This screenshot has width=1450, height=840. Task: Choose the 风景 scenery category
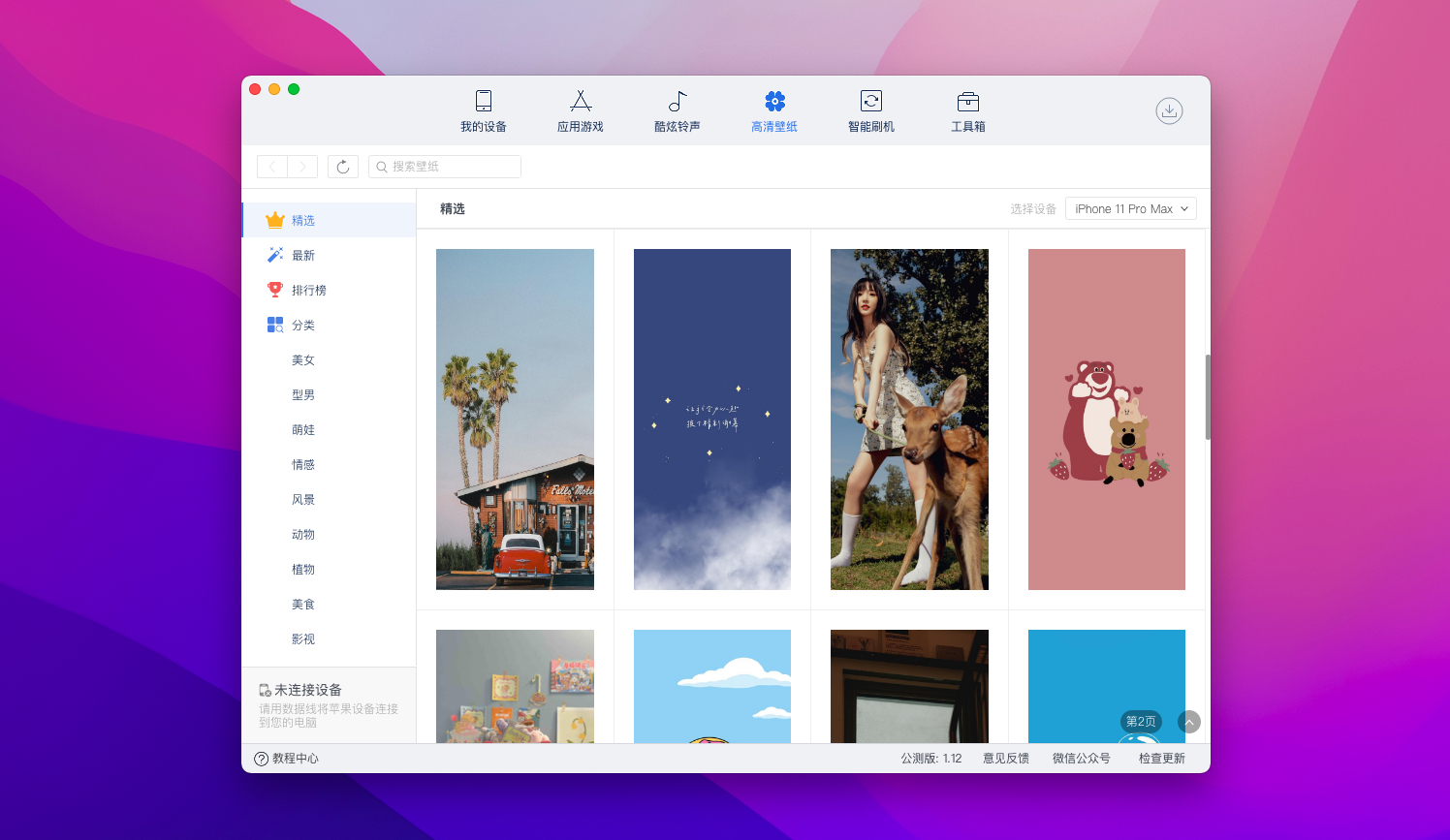tap(302, 500)
